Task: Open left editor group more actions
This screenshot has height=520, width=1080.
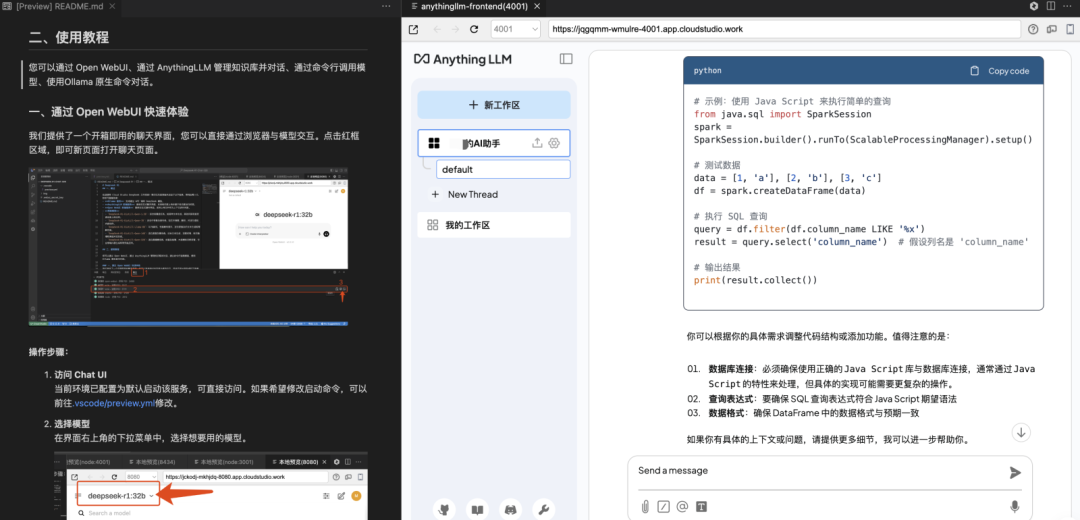Action: click(386, 6)
